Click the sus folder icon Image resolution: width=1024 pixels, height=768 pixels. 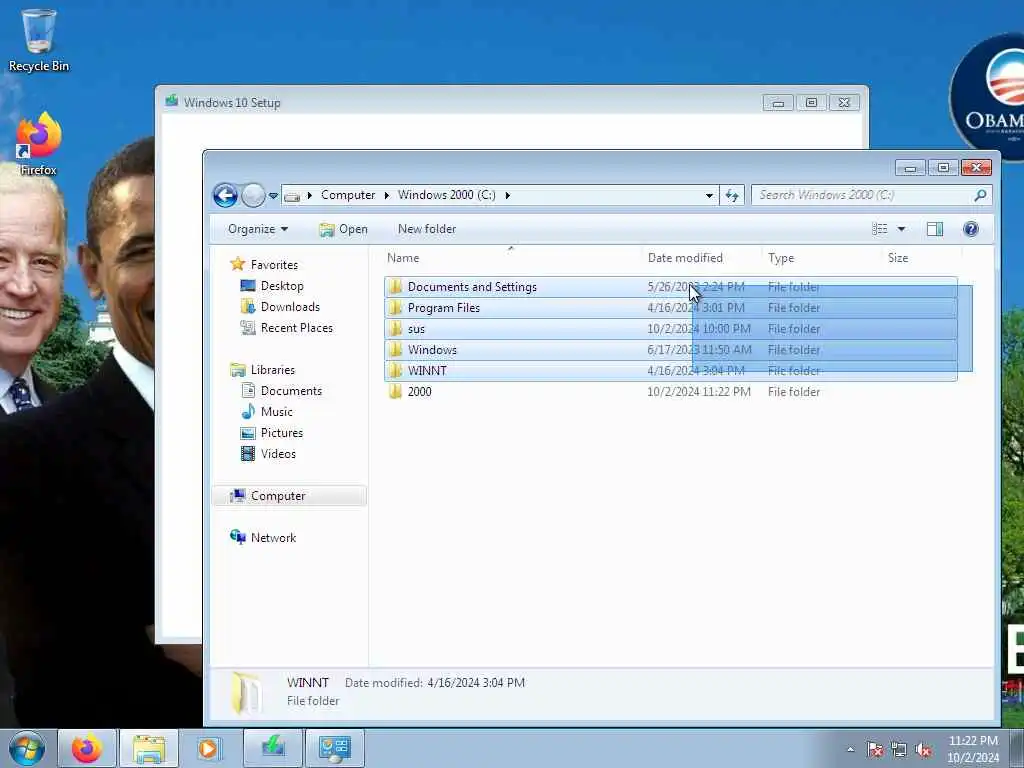[395, 329]
